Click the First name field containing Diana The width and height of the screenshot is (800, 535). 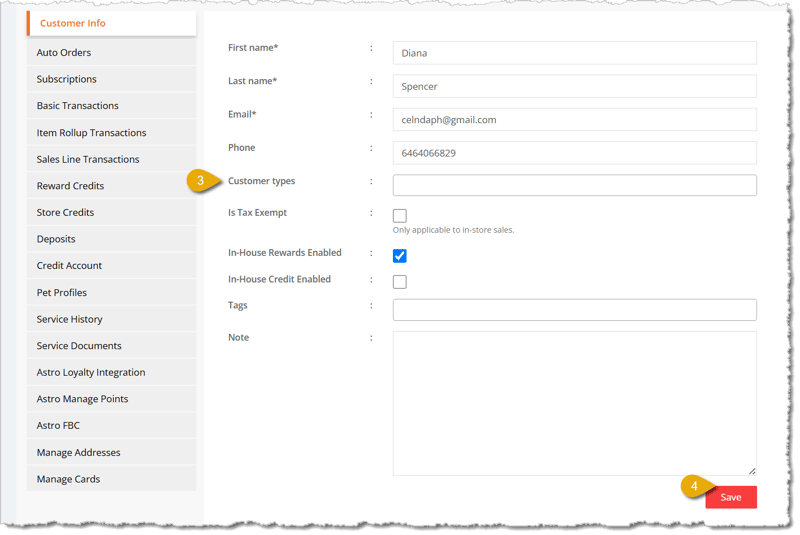[x=574, y=53]
